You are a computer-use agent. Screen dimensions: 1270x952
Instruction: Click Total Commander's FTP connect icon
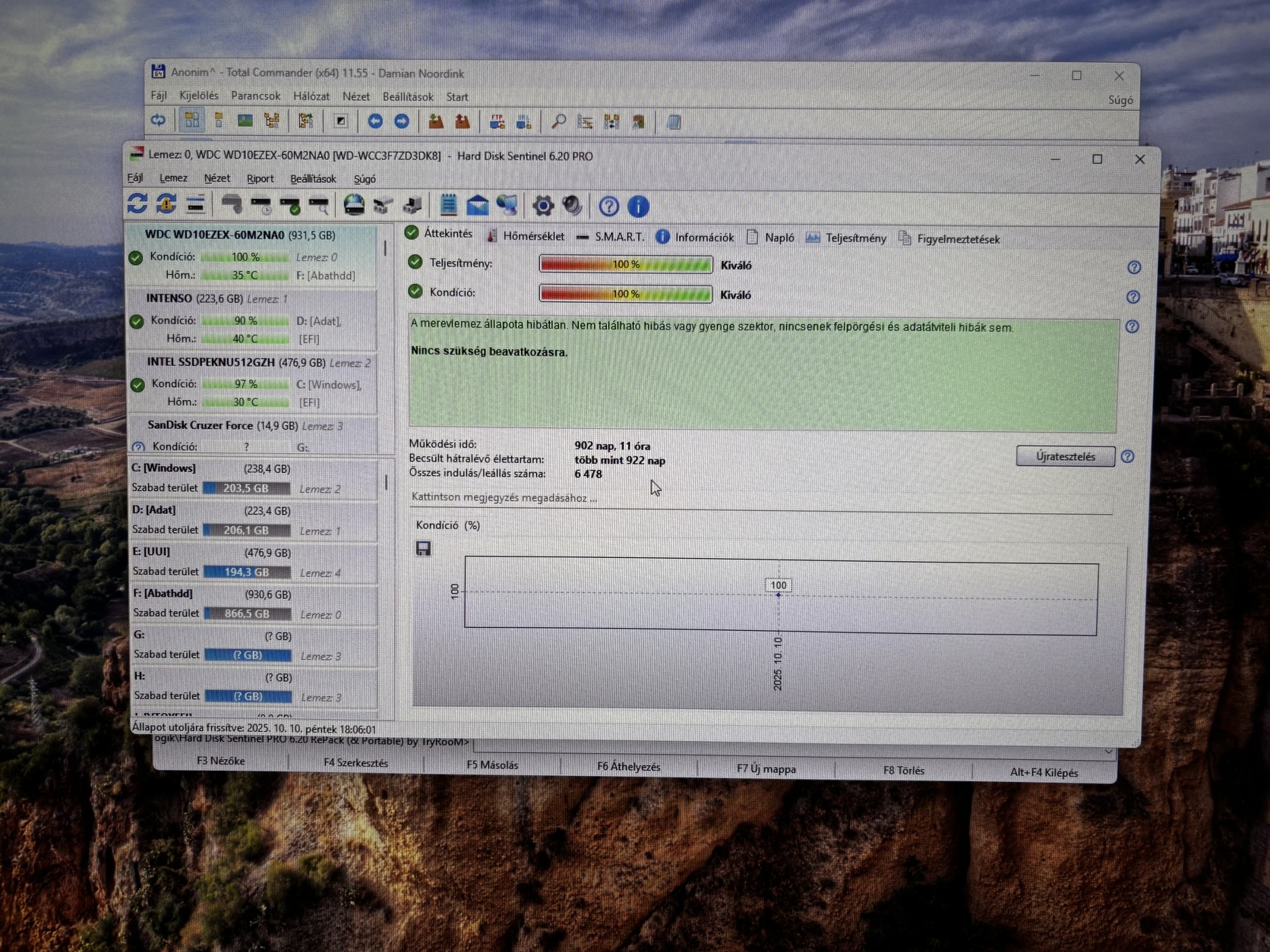point(497,121)
